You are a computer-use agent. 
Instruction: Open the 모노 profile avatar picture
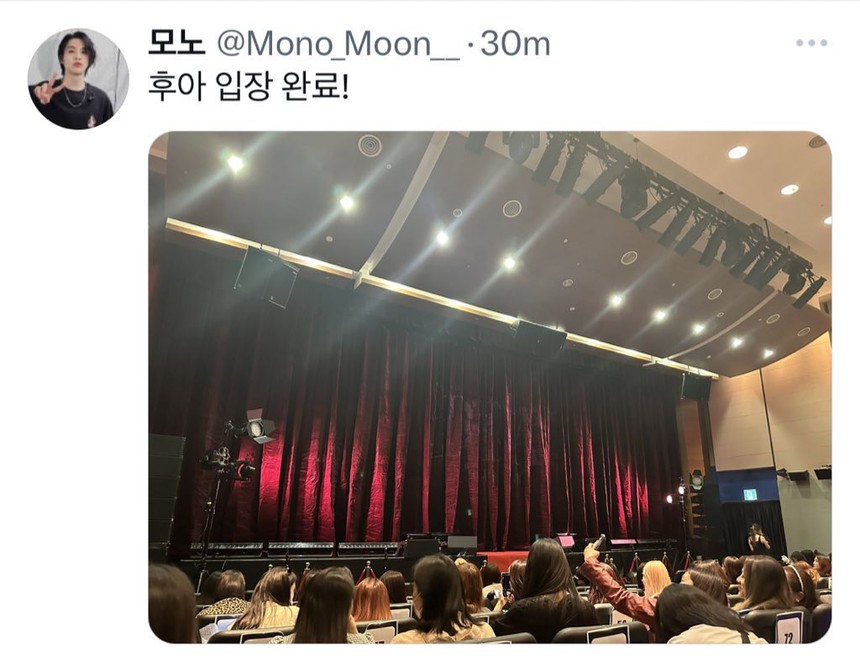[78, 79]
